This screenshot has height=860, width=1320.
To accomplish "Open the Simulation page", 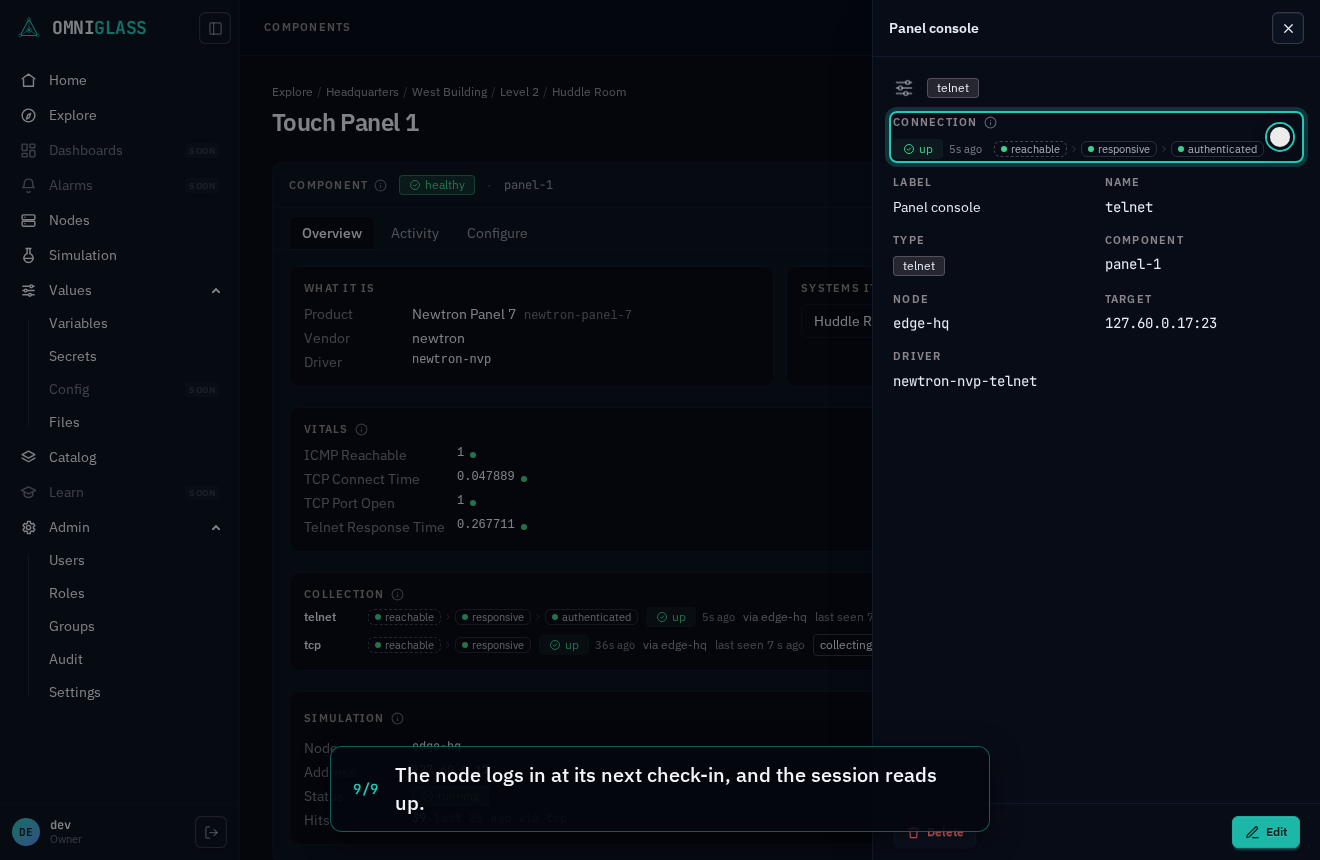I will [x=120, y=255].
